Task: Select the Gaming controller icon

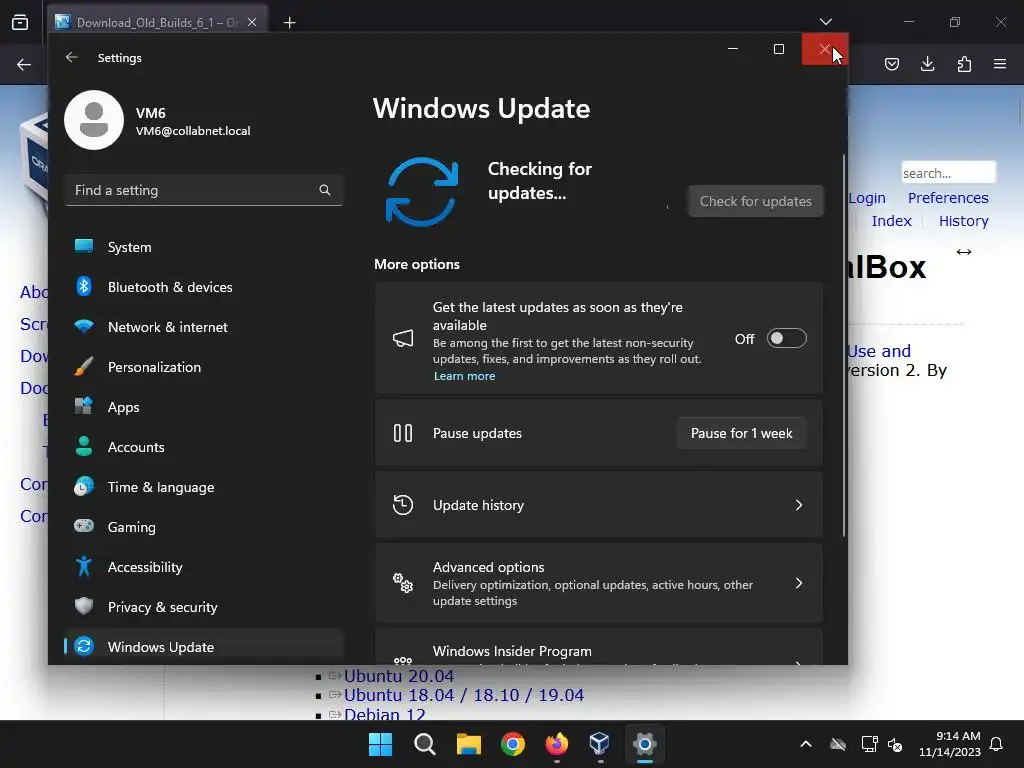Action: click(84, 526)
